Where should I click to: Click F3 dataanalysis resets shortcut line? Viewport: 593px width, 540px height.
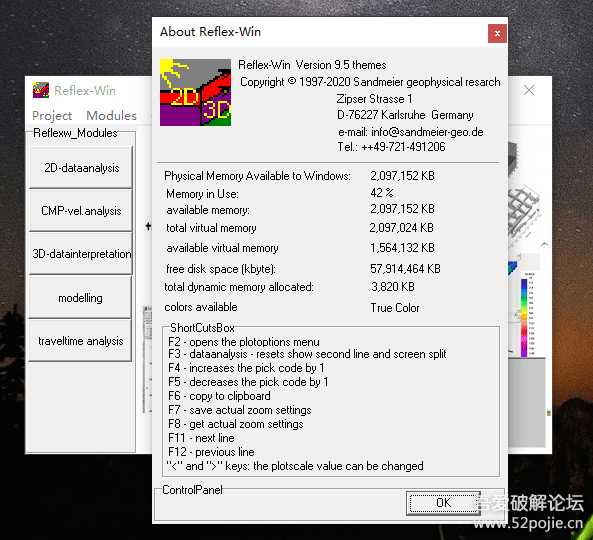tap(307, 354)
